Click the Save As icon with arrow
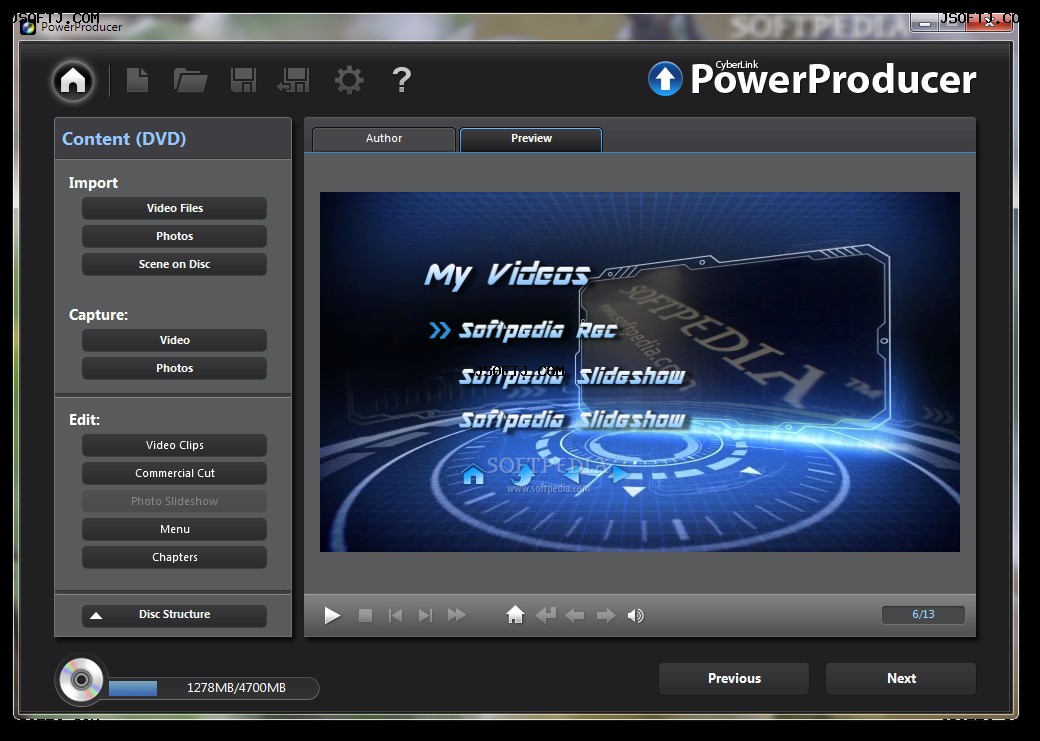 click(294, 80)
